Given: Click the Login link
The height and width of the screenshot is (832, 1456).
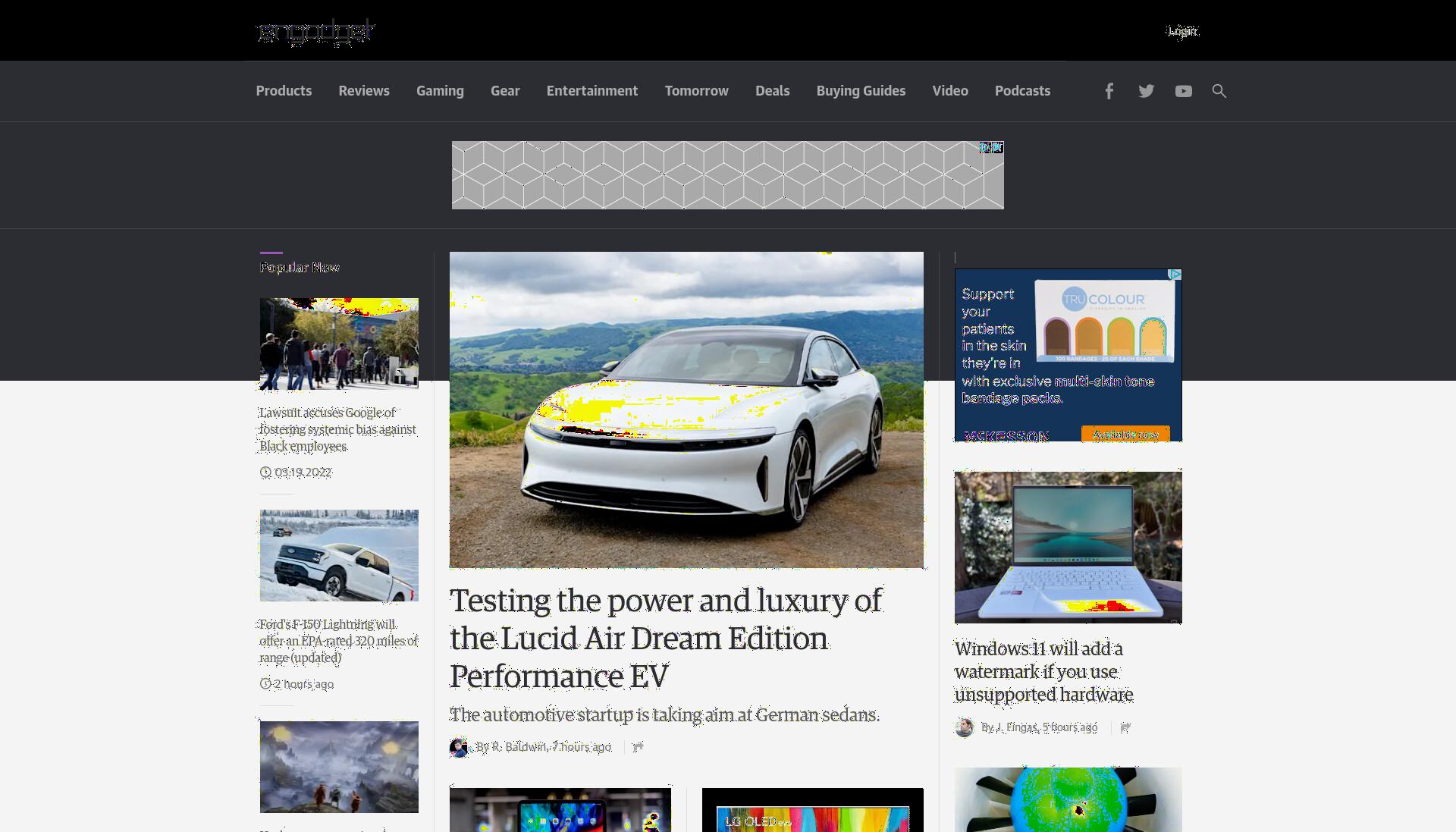Looking at the screenshot, I should coord(1183,31).
